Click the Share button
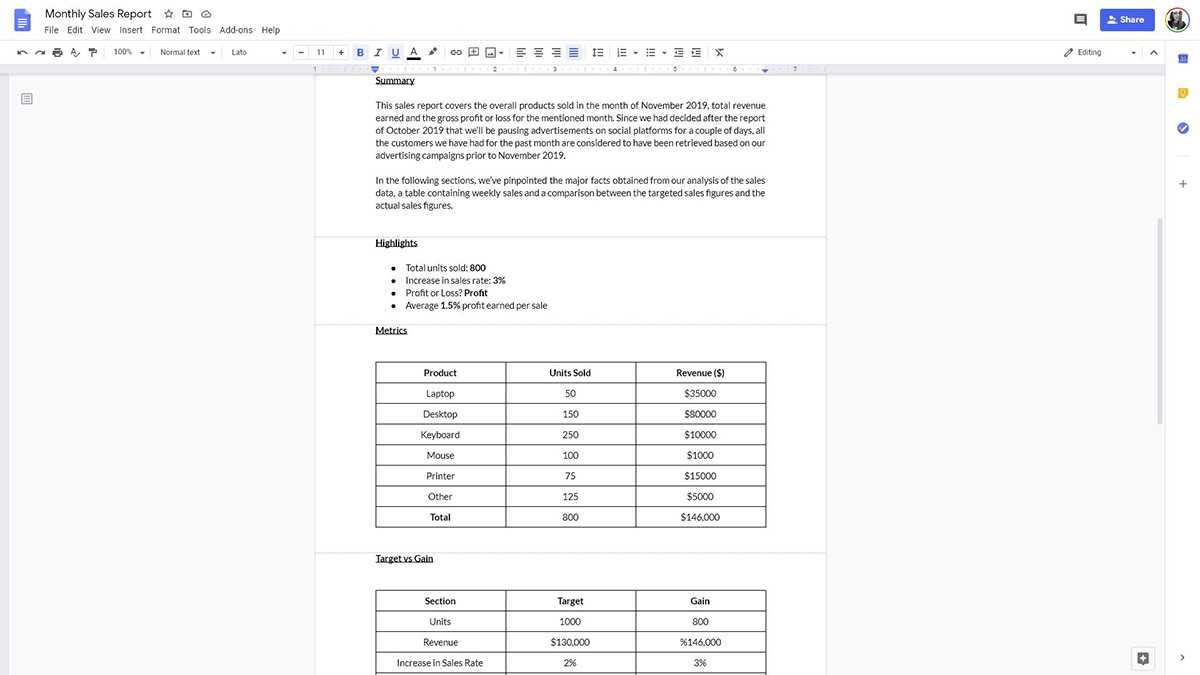Viewport: 1200px width, 675px height. pyautogui.click(x=1127, y=19)
